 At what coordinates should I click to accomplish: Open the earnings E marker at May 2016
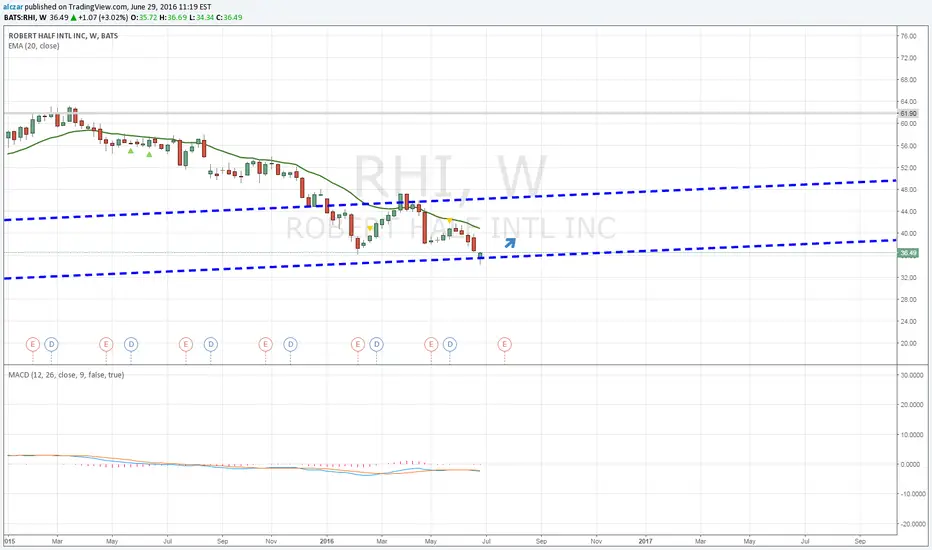pyautogui.click(x=431, y=344)
